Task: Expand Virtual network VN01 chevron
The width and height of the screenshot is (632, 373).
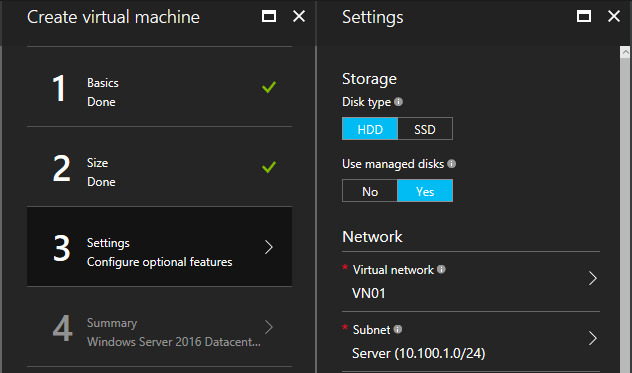Action: coord(592,278)
